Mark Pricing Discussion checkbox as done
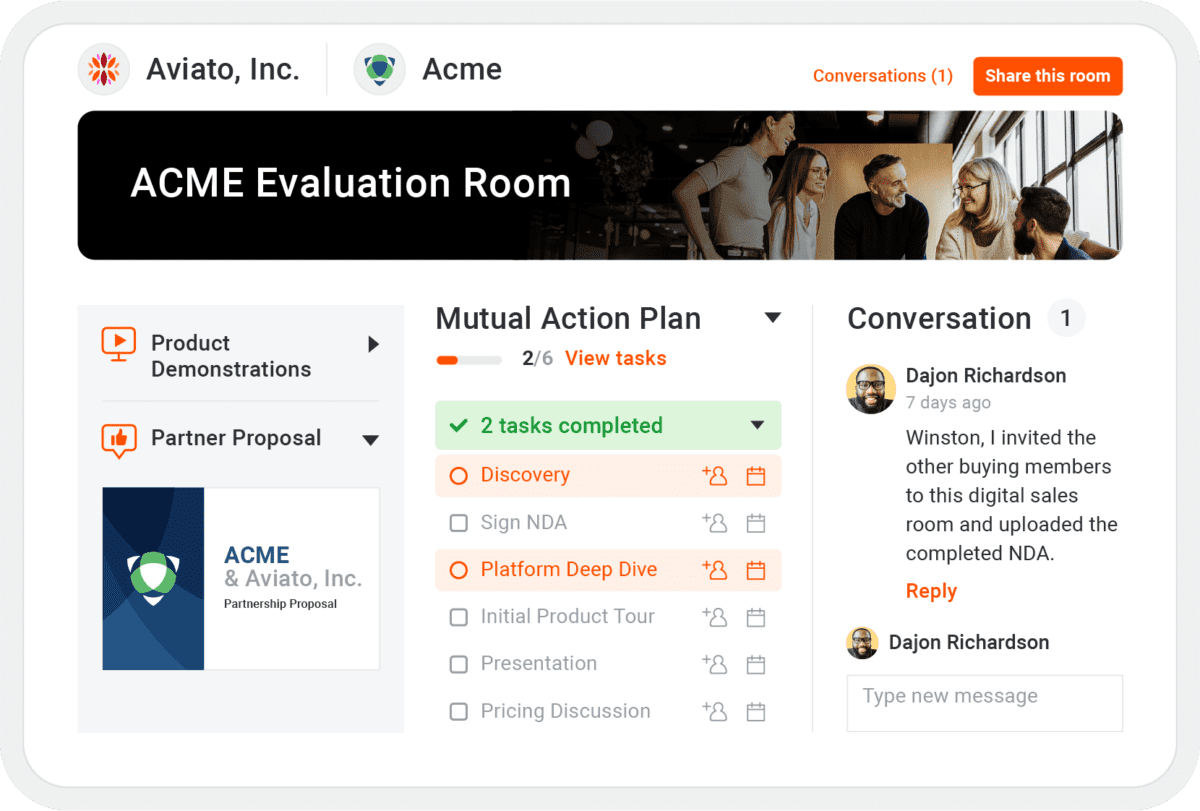1200x811 pixels. coord(458,712)
